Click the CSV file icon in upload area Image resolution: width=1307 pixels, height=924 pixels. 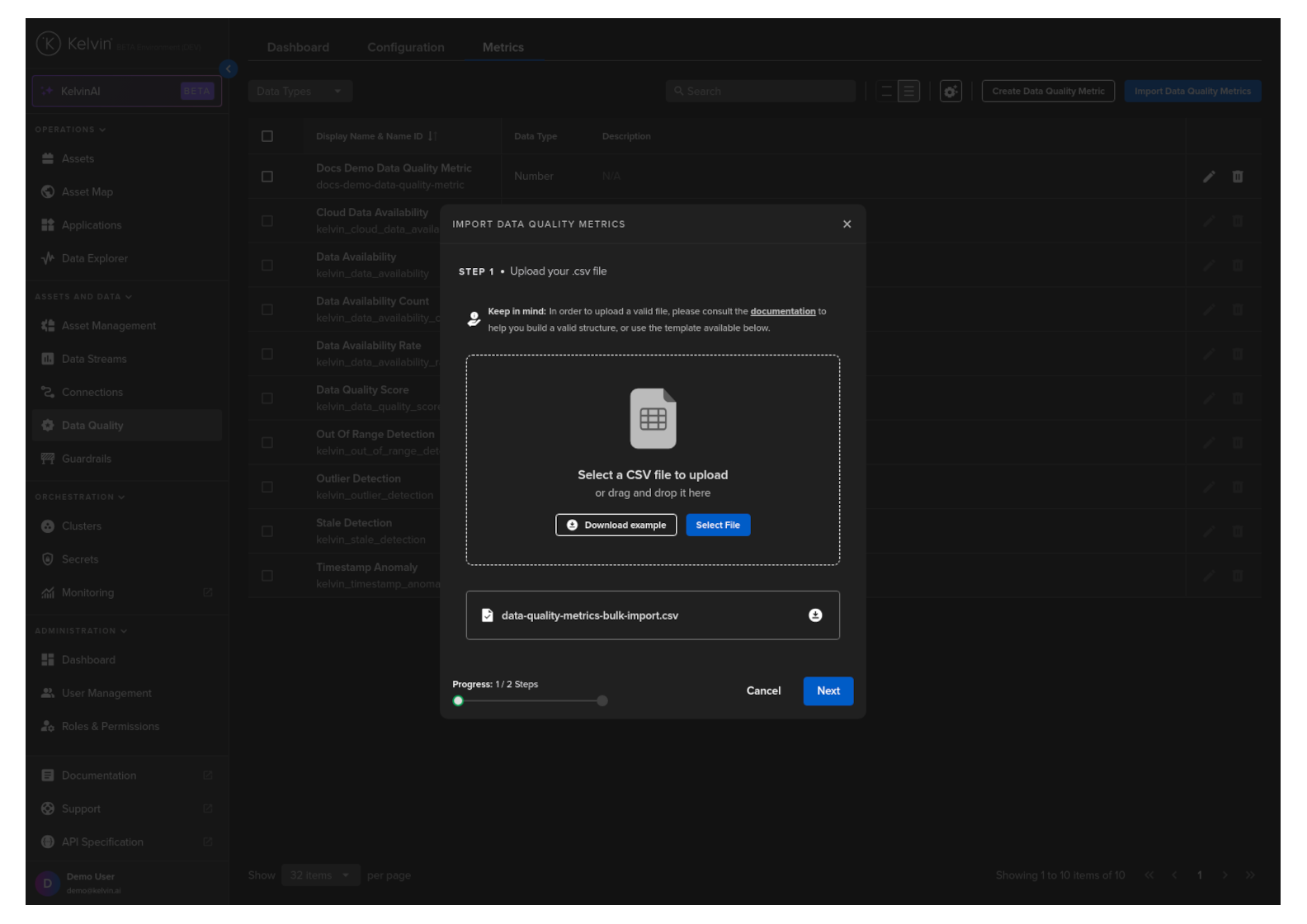pos(653,419)
